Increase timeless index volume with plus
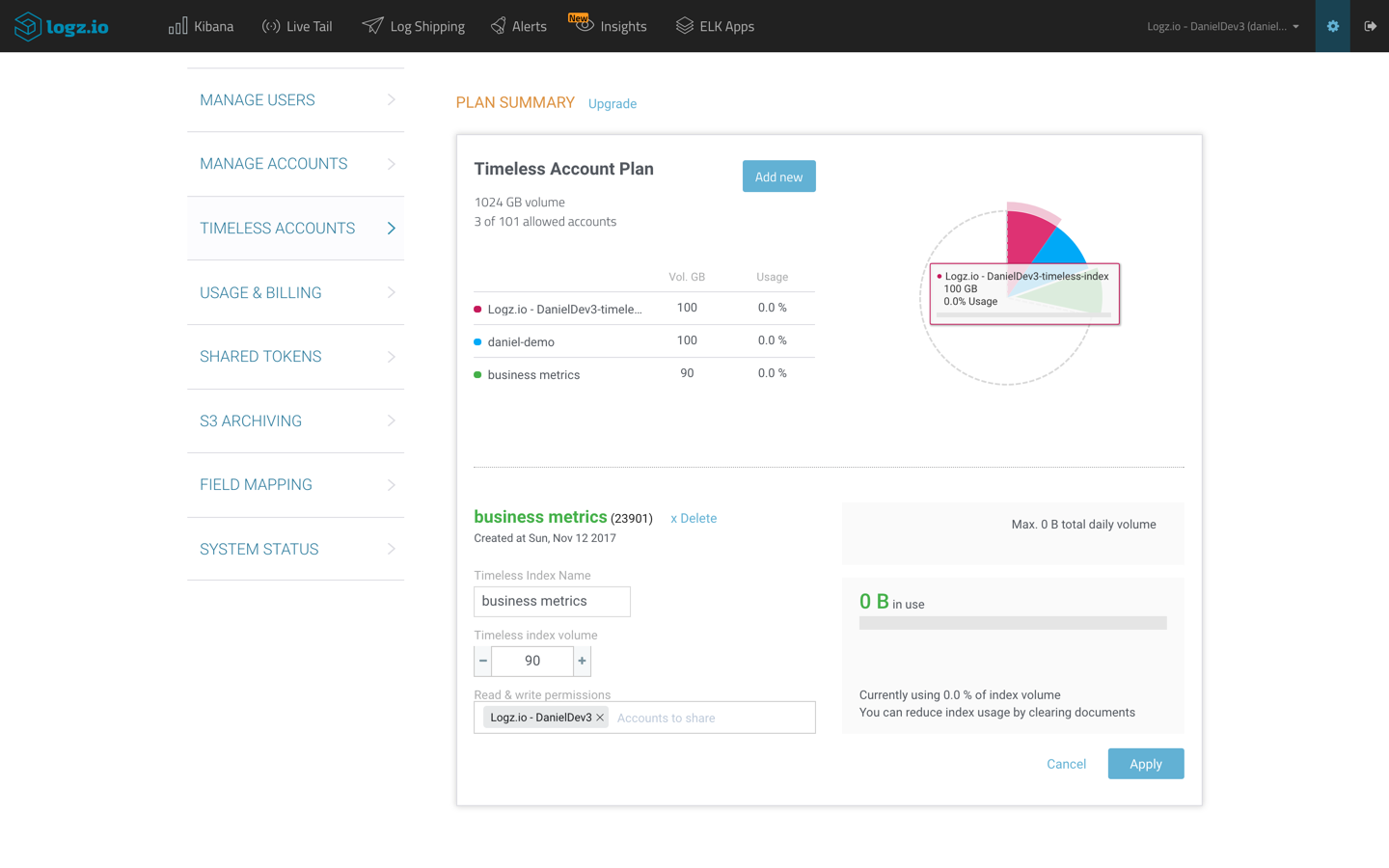 [582, 661]
